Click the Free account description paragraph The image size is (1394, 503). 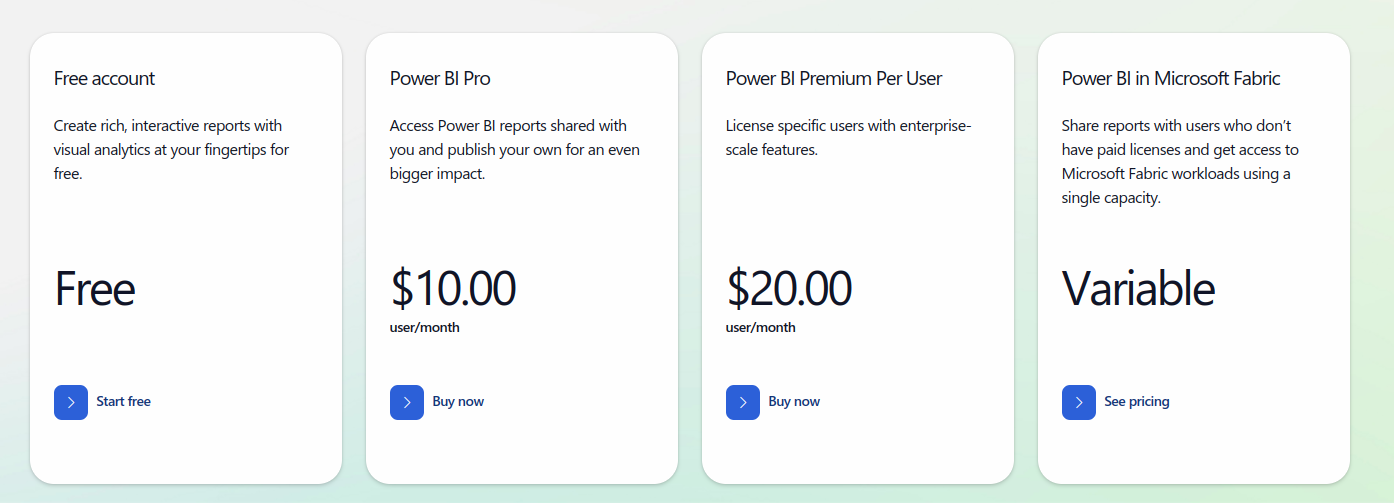click(x=172, y=150)
